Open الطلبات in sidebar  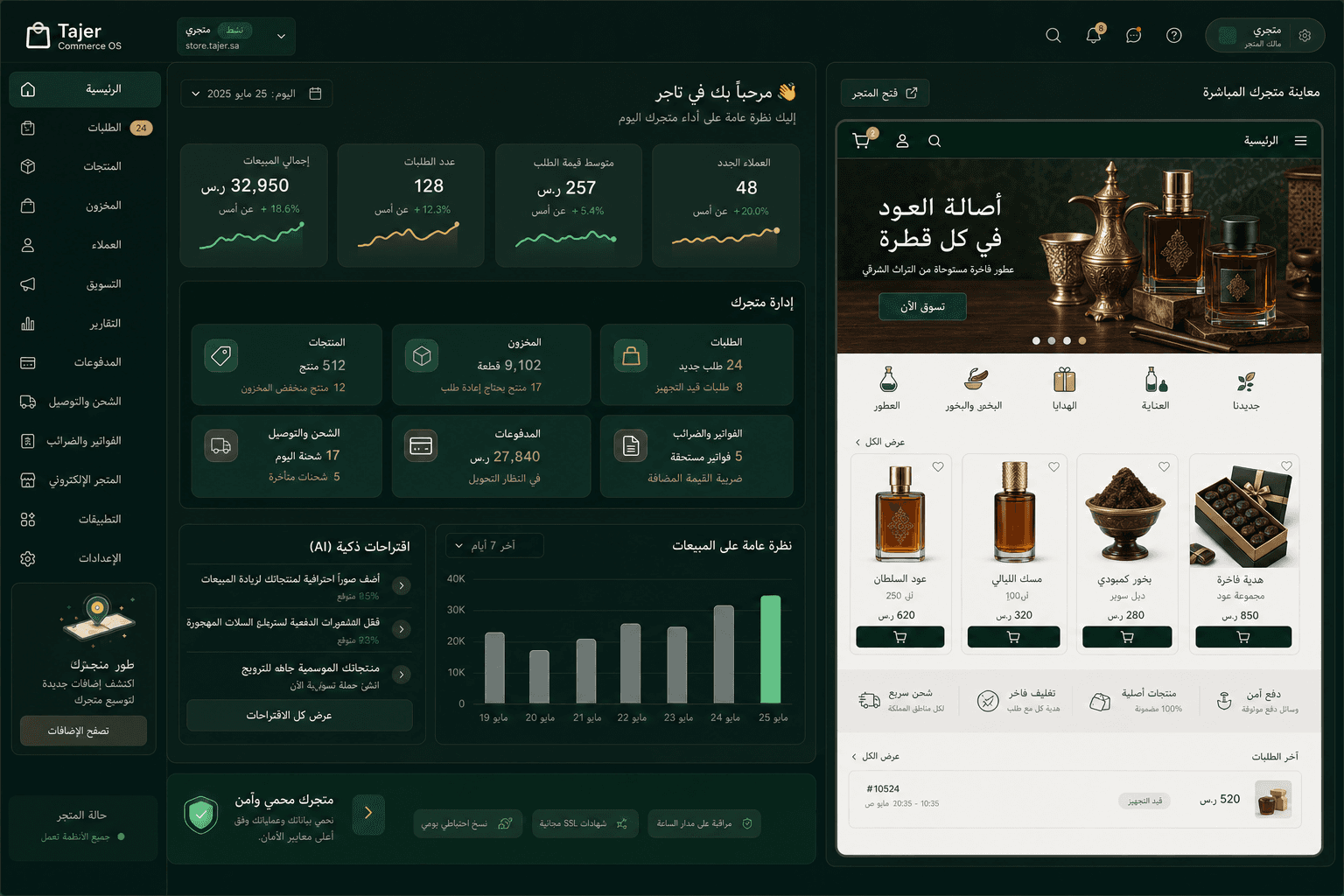pyautogui.click(x=85, y=128)
